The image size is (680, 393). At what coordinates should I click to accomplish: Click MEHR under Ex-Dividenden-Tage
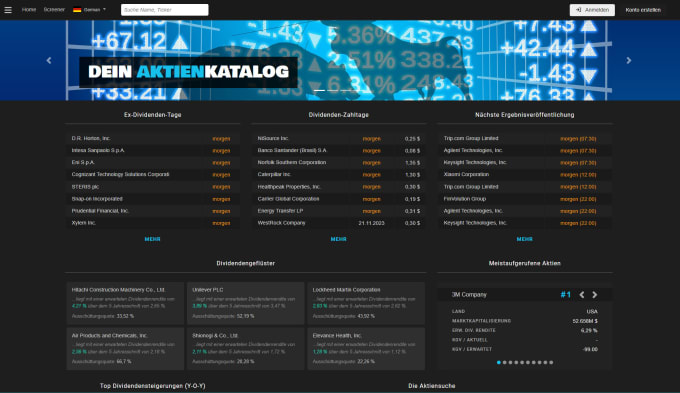152,239
